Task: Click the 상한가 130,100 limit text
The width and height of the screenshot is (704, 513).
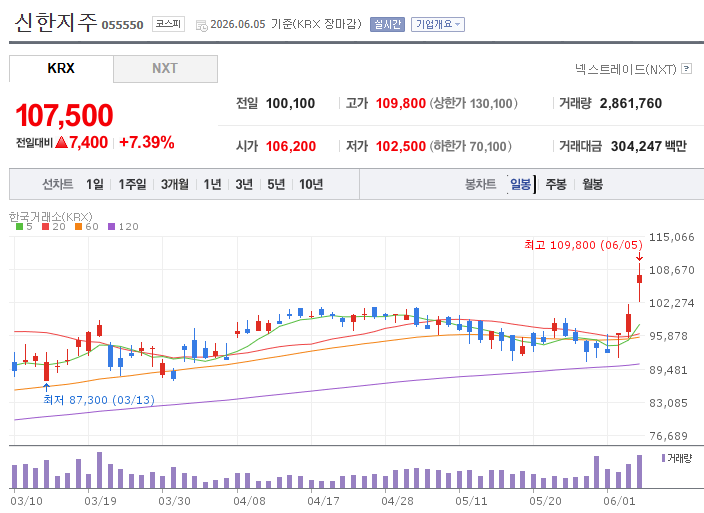Action: click(x=474, y=103)
